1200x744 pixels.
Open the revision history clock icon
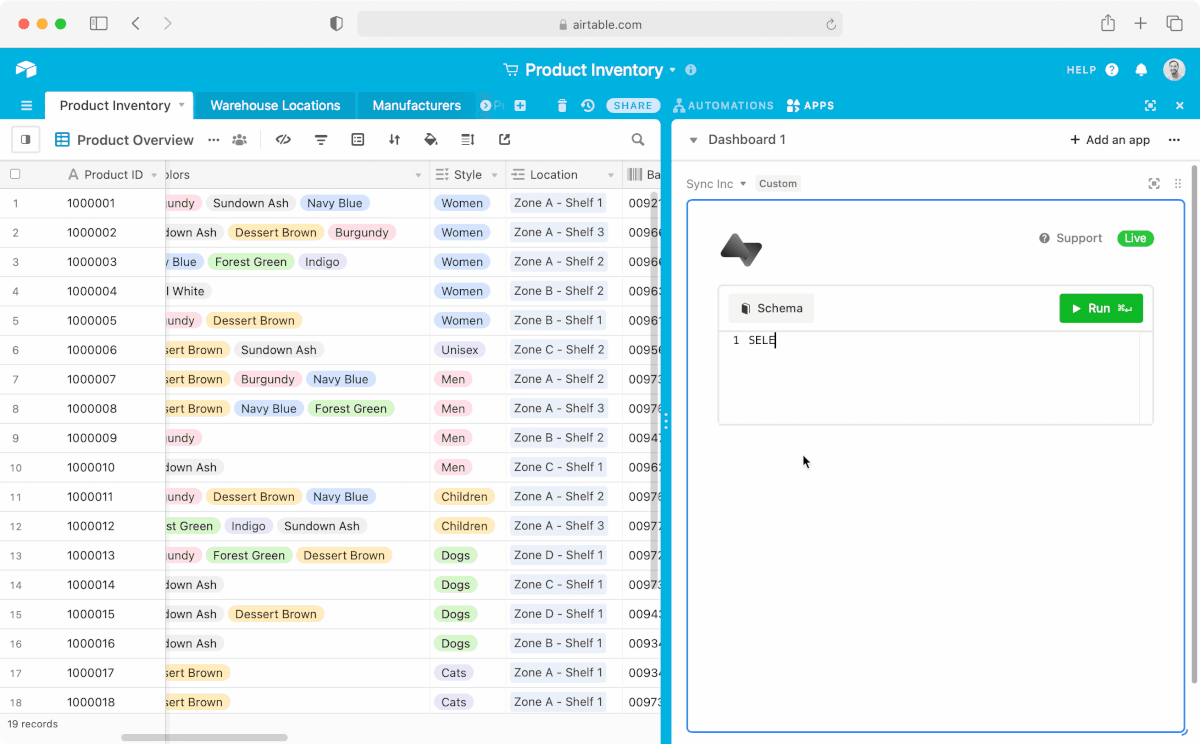click(588, 105)
